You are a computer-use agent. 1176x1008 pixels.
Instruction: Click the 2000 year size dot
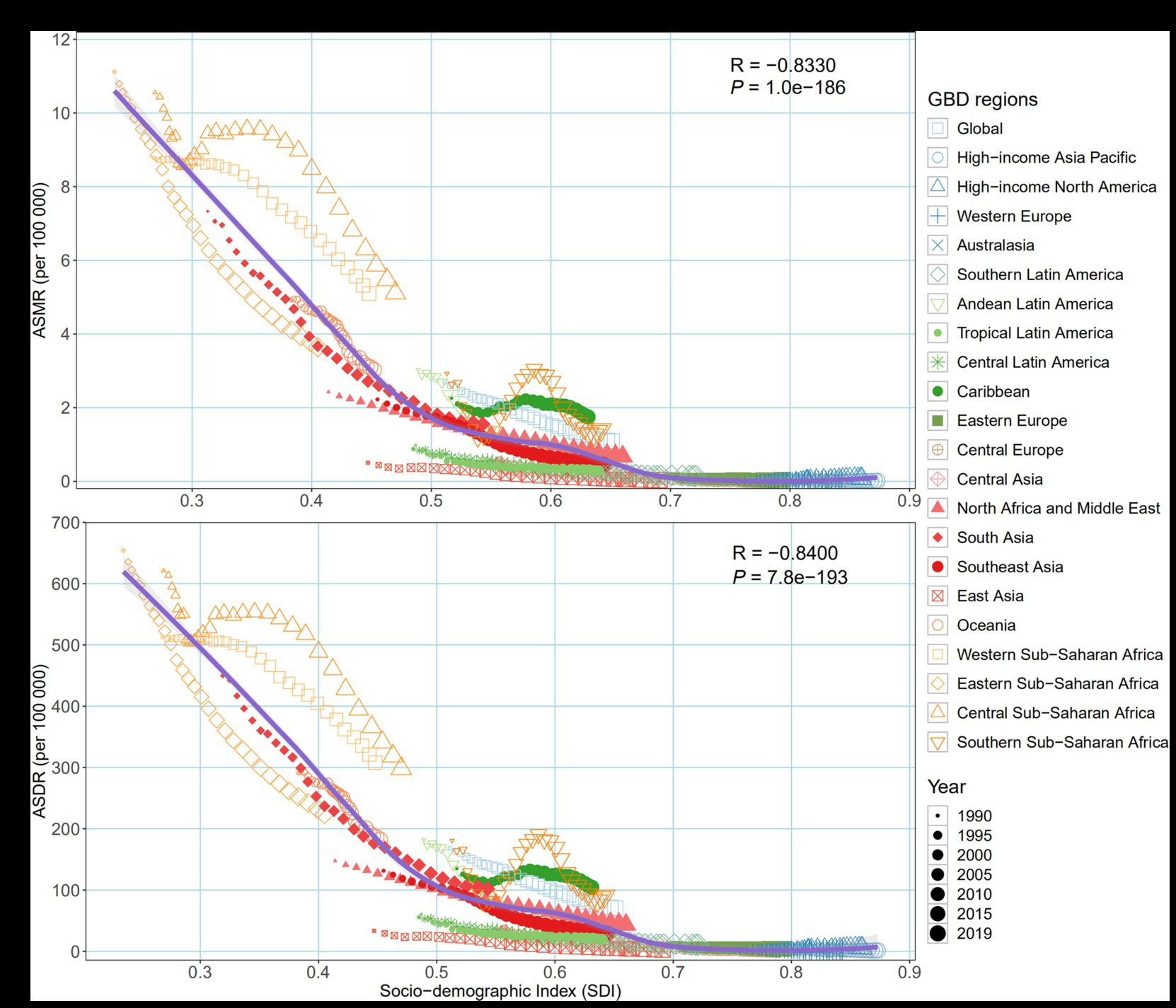click(938, 855)
